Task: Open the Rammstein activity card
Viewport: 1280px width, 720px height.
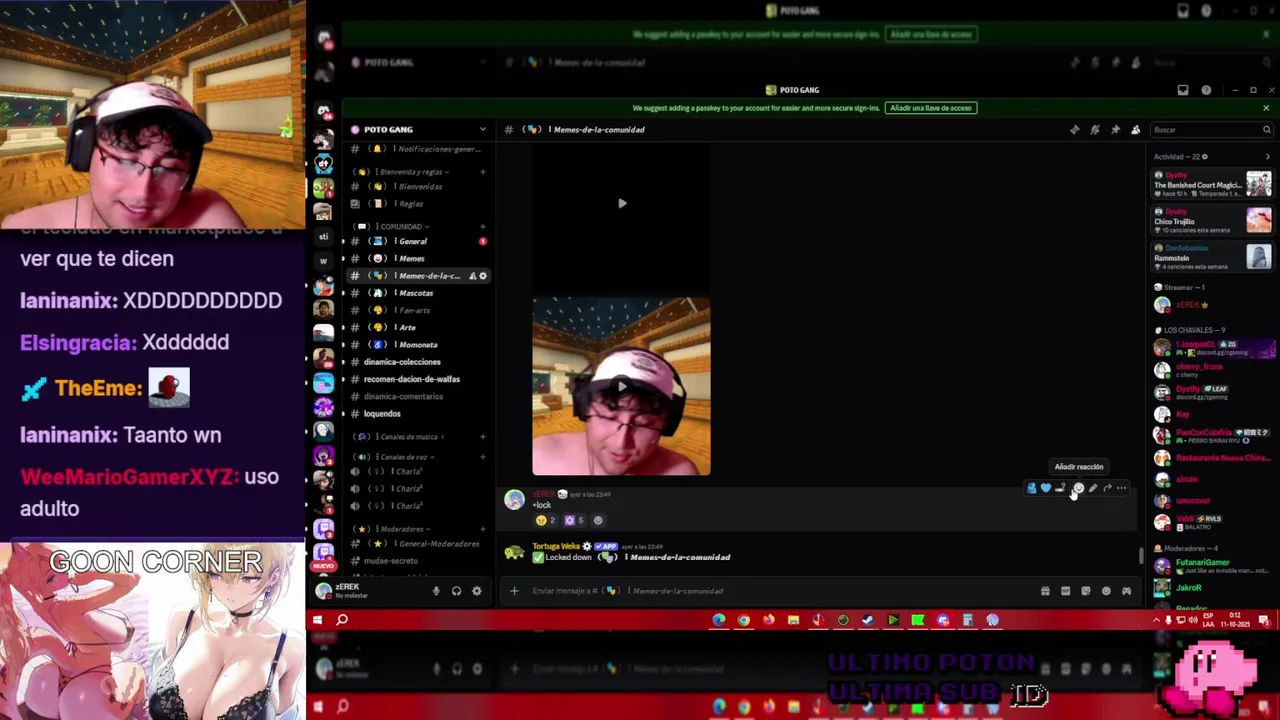Action: (x=1213, y=257)
